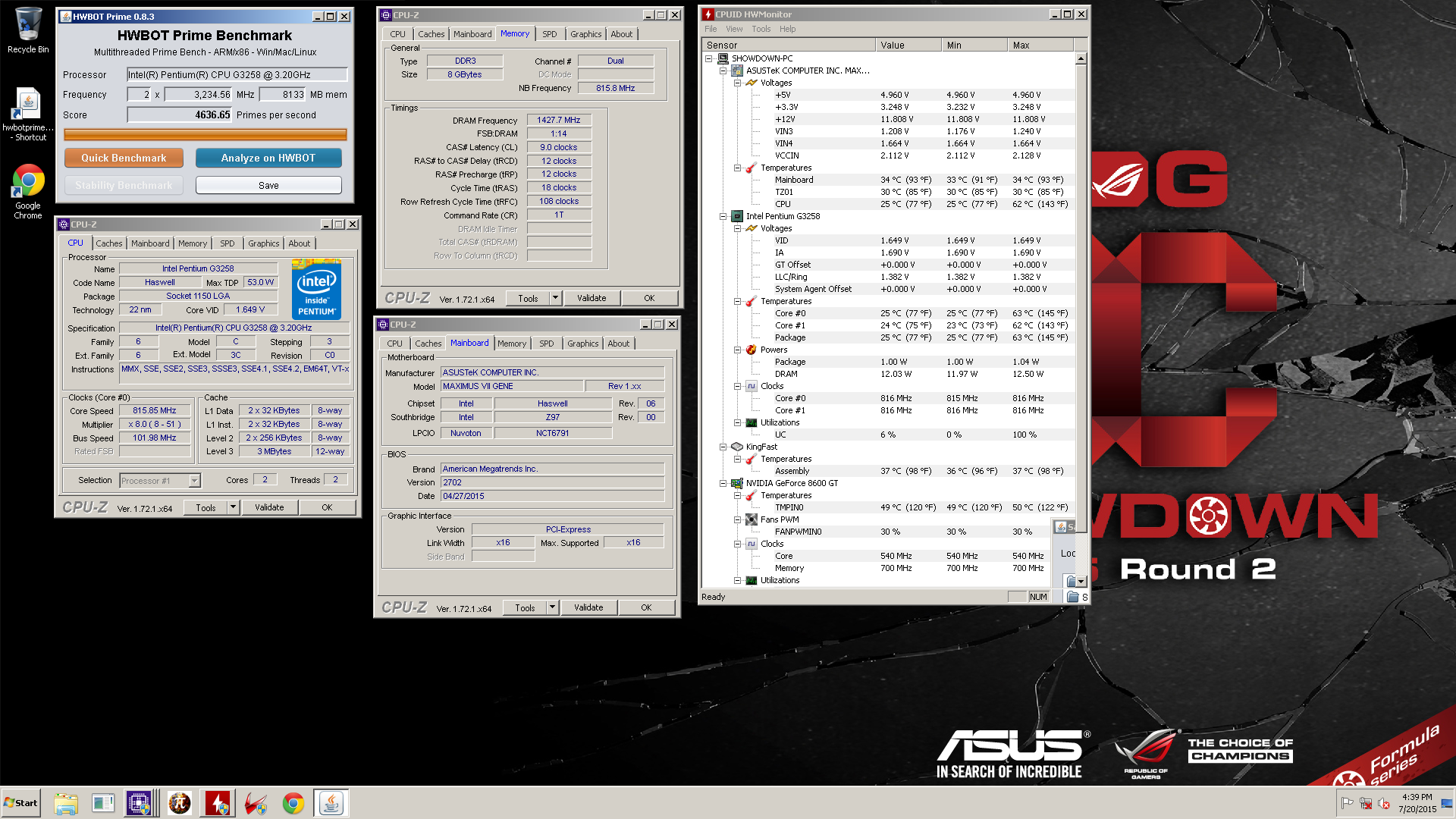Click the KingFast drive icon in tree

(737, 447)
